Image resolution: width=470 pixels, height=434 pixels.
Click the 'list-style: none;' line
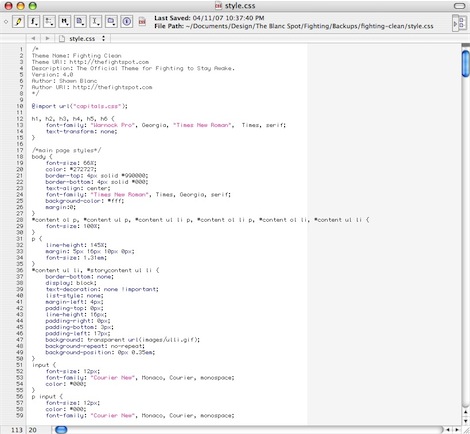click(75, 296)
